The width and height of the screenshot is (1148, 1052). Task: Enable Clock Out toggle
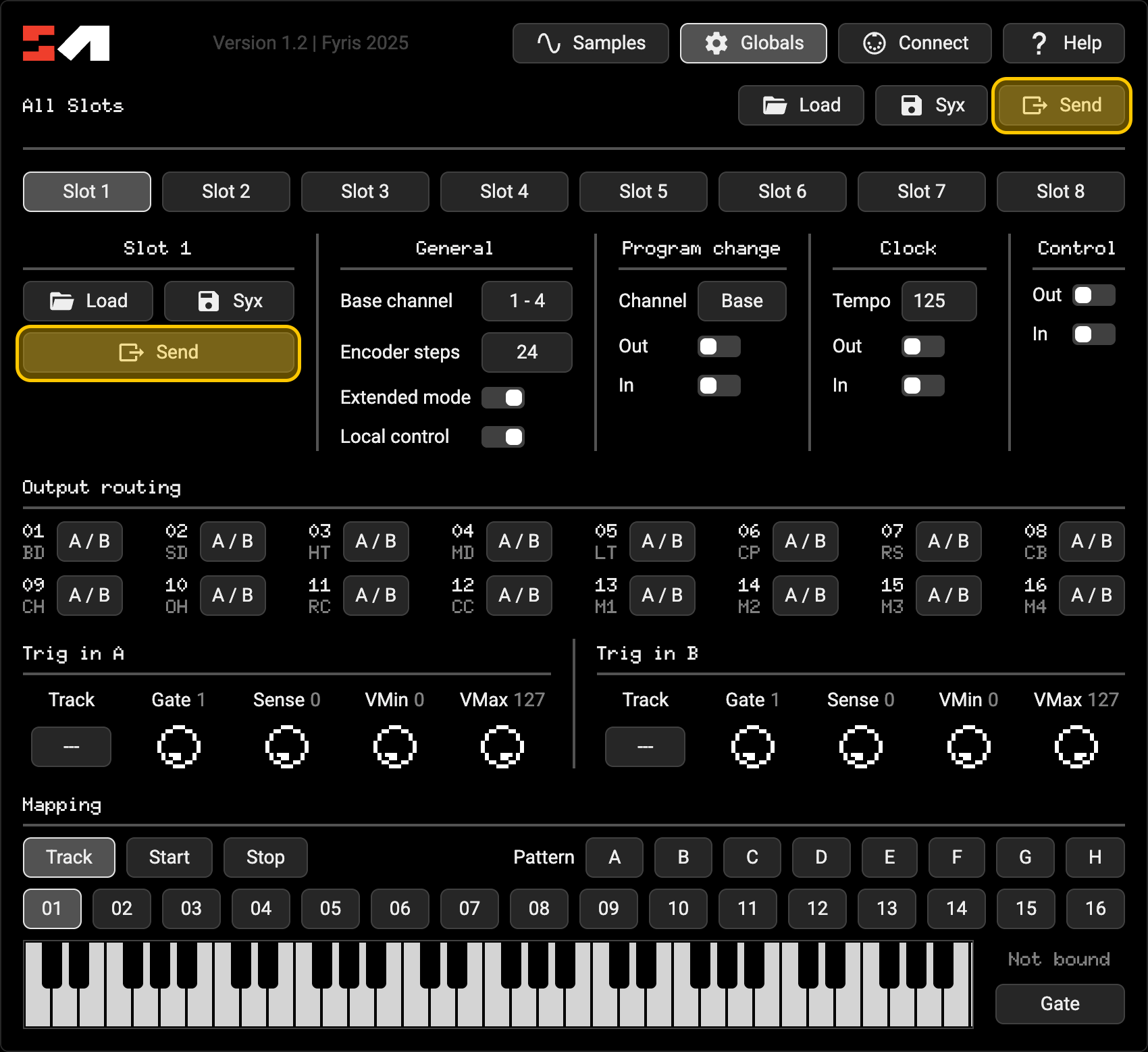922,346
